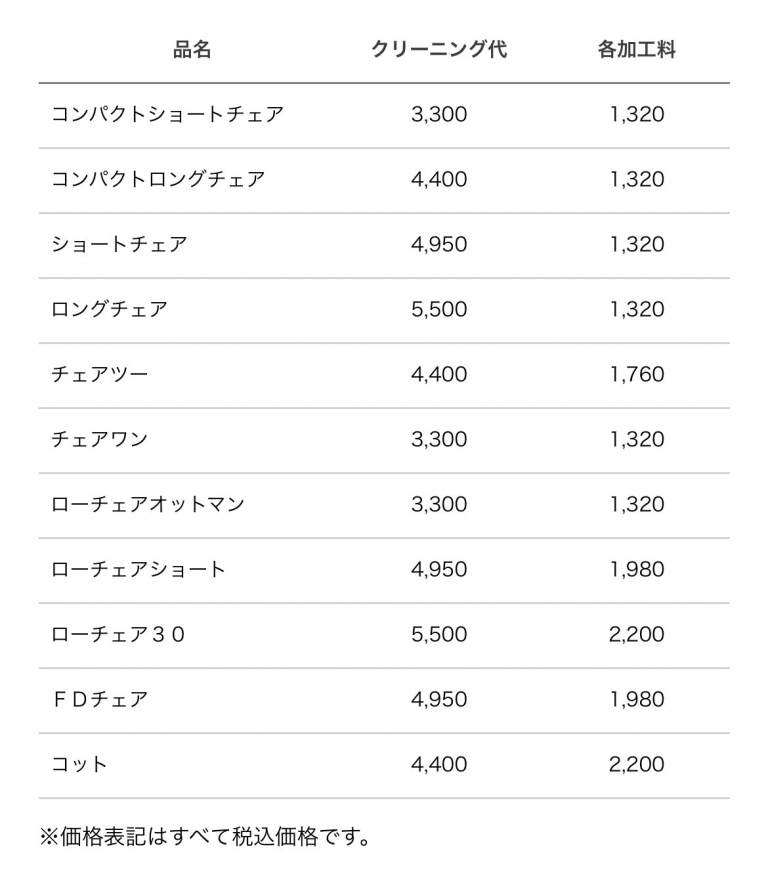Select the 2,200 processing fee for コット
This screenshot has width=768, height=874.
[x=637, y=764]
